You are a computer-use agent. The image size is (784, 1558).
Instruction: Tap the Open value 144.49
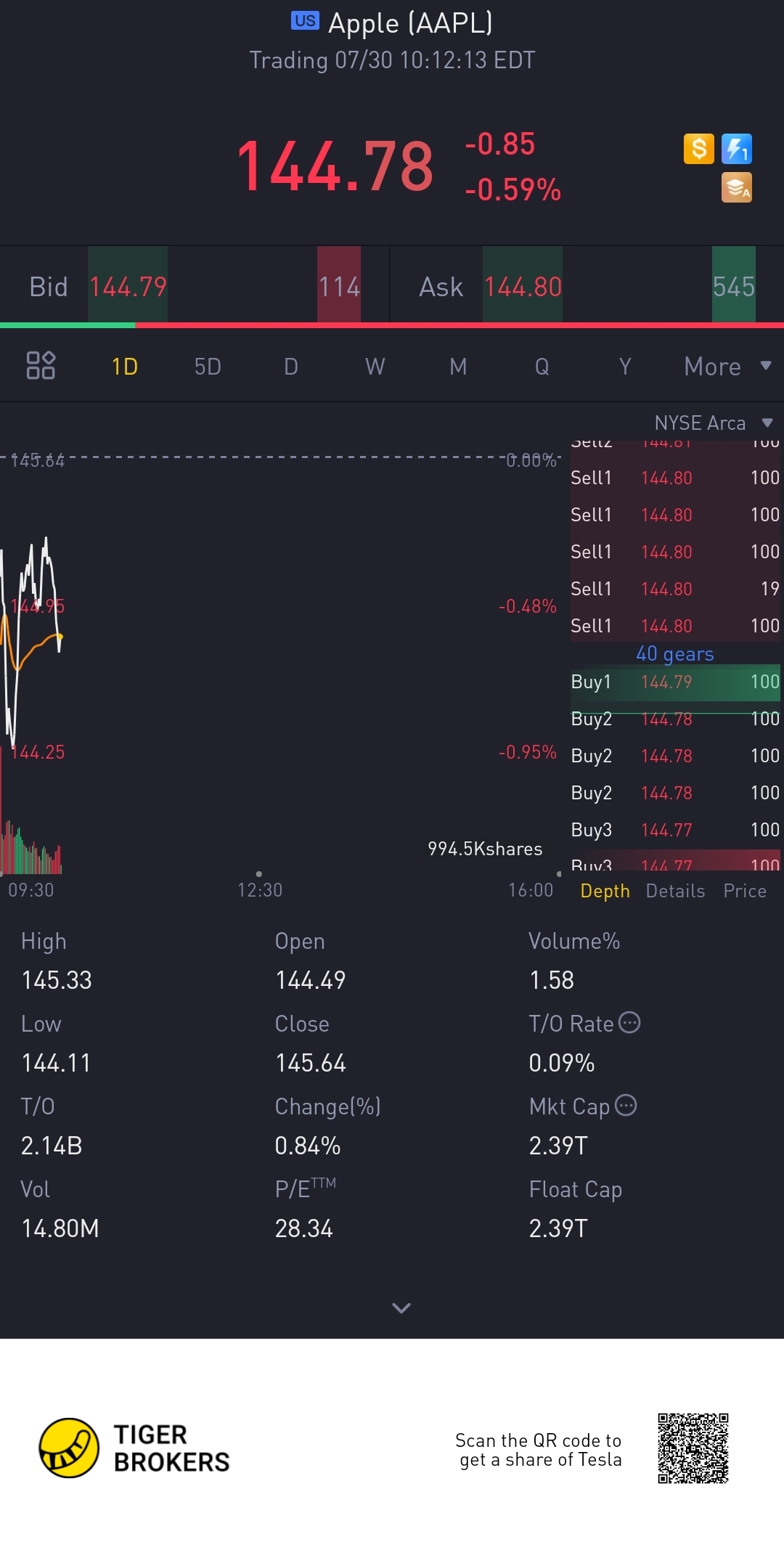point(310,980)
